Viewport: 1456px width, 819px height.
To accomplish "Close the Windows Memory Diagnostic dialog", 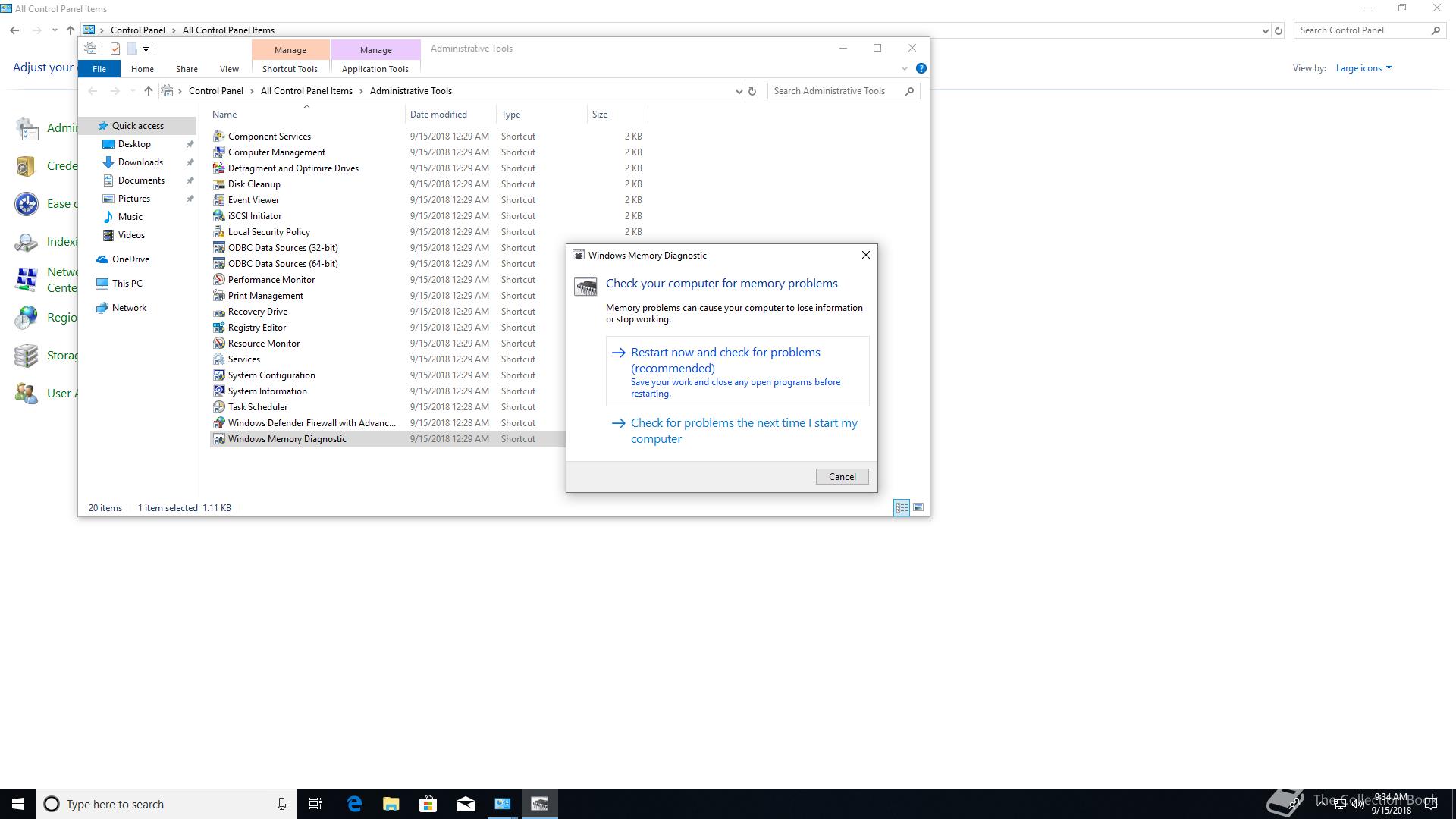I will pos(866,256).
